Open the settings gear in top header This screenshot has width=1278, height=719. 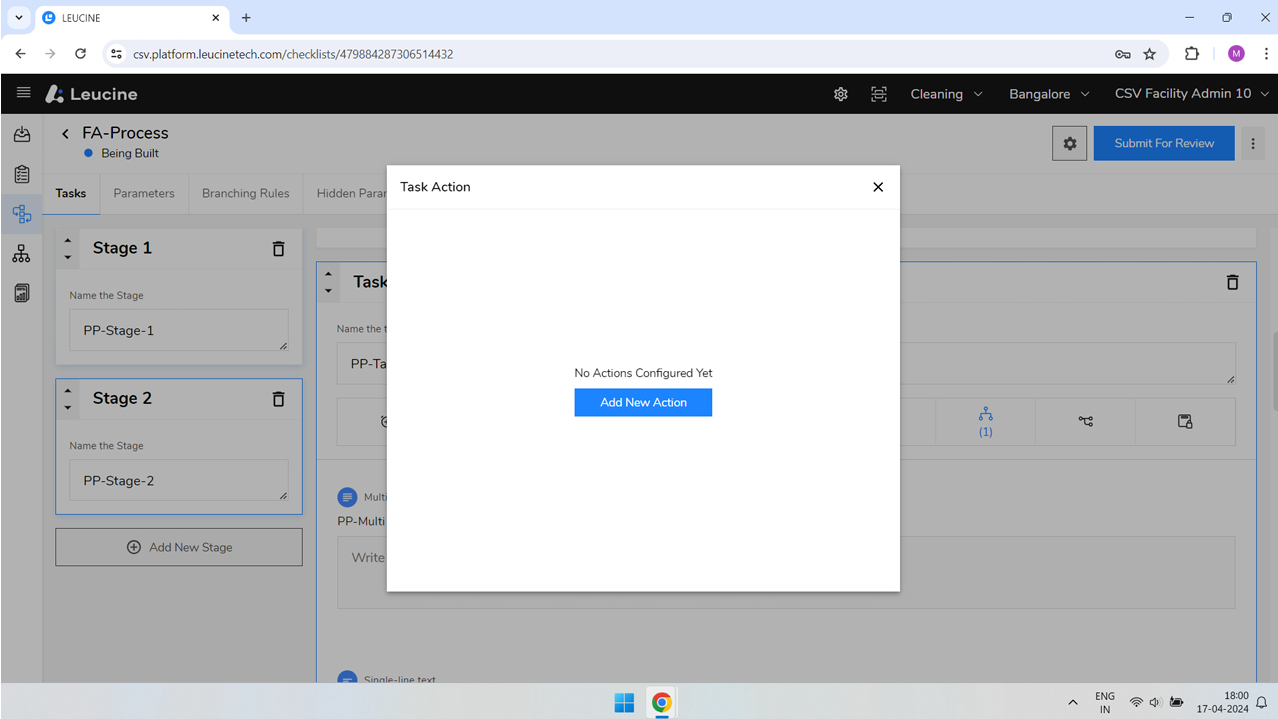[840, 93]
